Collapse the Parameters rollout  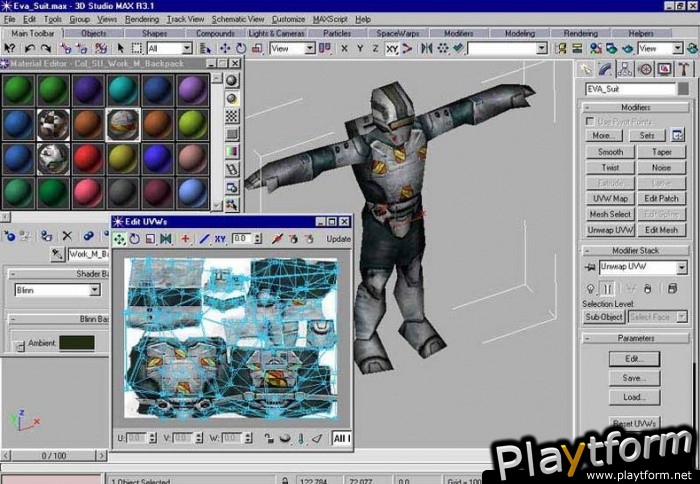pyautogui.click(x=636, y=338)
